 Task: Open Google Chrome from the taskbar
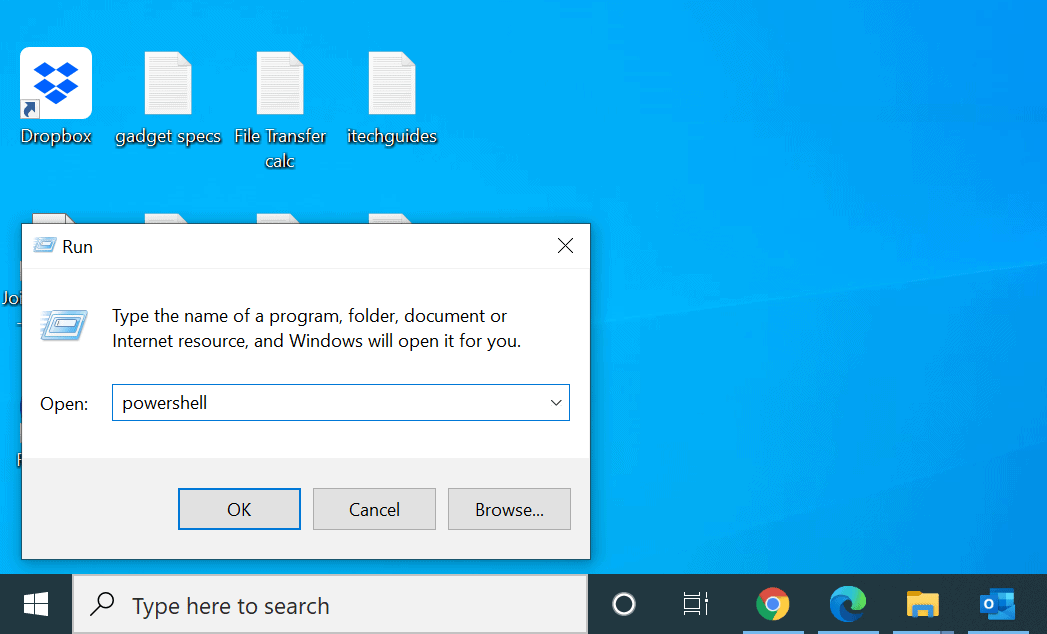(773, 604)
